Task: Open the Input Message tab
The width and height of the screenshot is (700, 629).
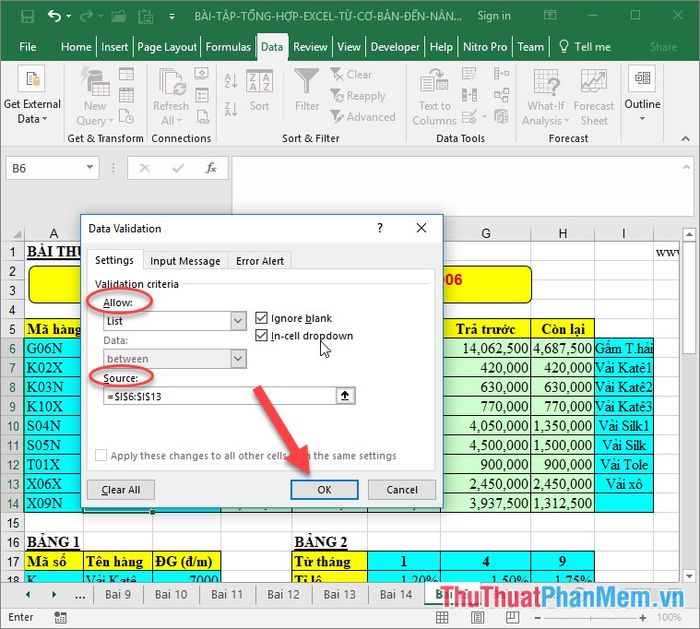Action: (185, 261)
